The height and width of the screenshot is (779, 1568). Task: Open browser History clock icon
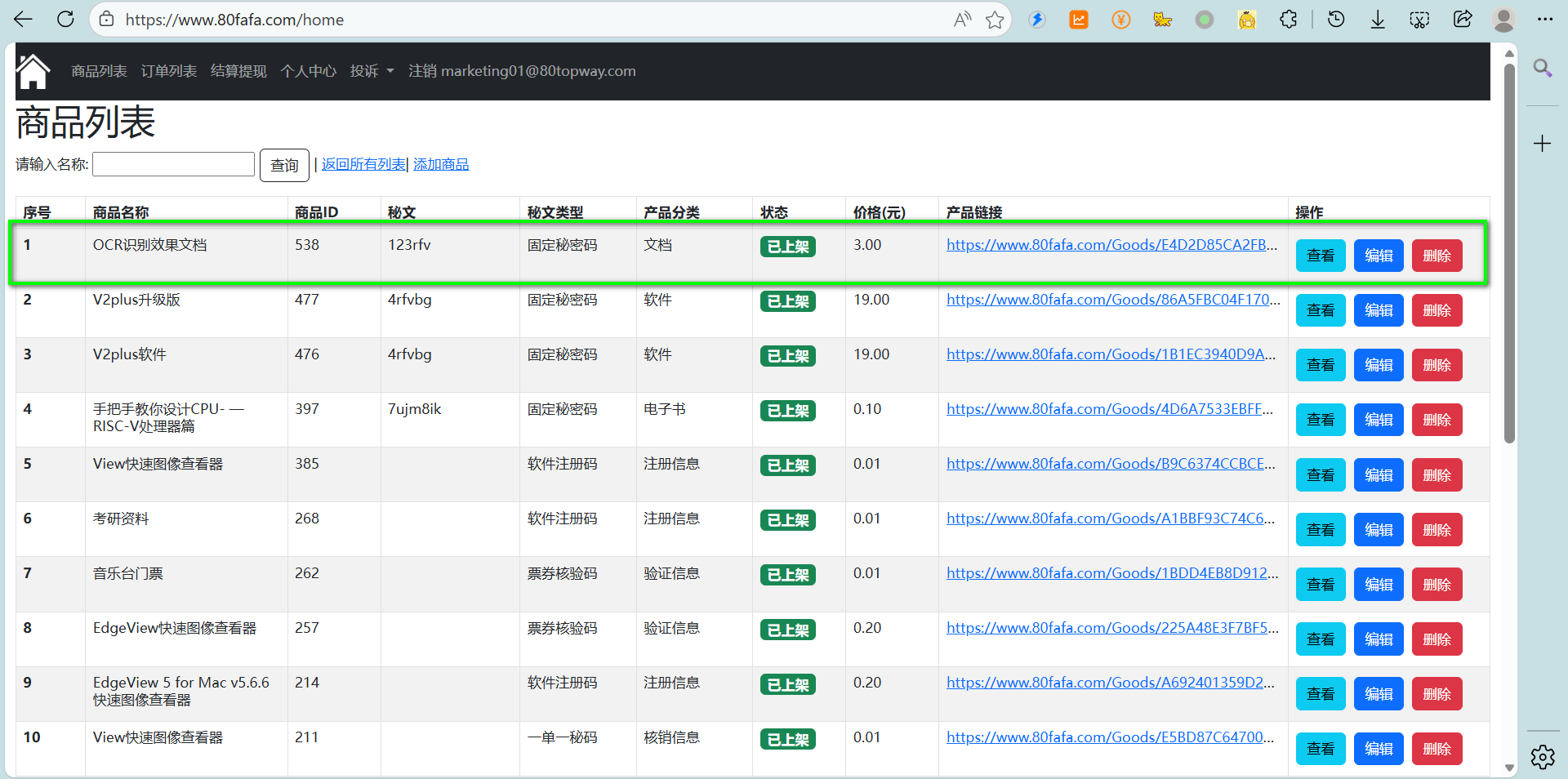click(x=1336, y=20)
